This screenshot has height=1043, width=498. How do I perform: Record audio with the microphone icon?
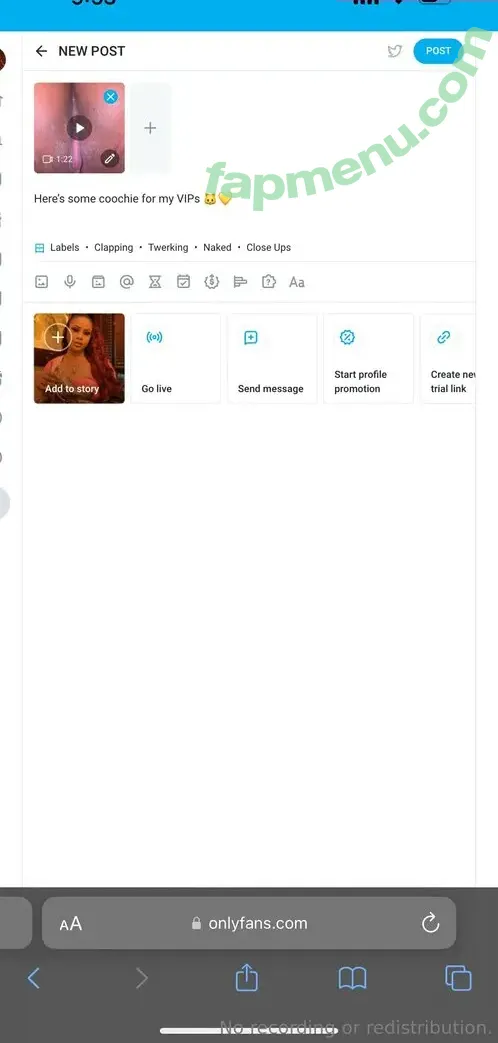(x=70, y=282)
